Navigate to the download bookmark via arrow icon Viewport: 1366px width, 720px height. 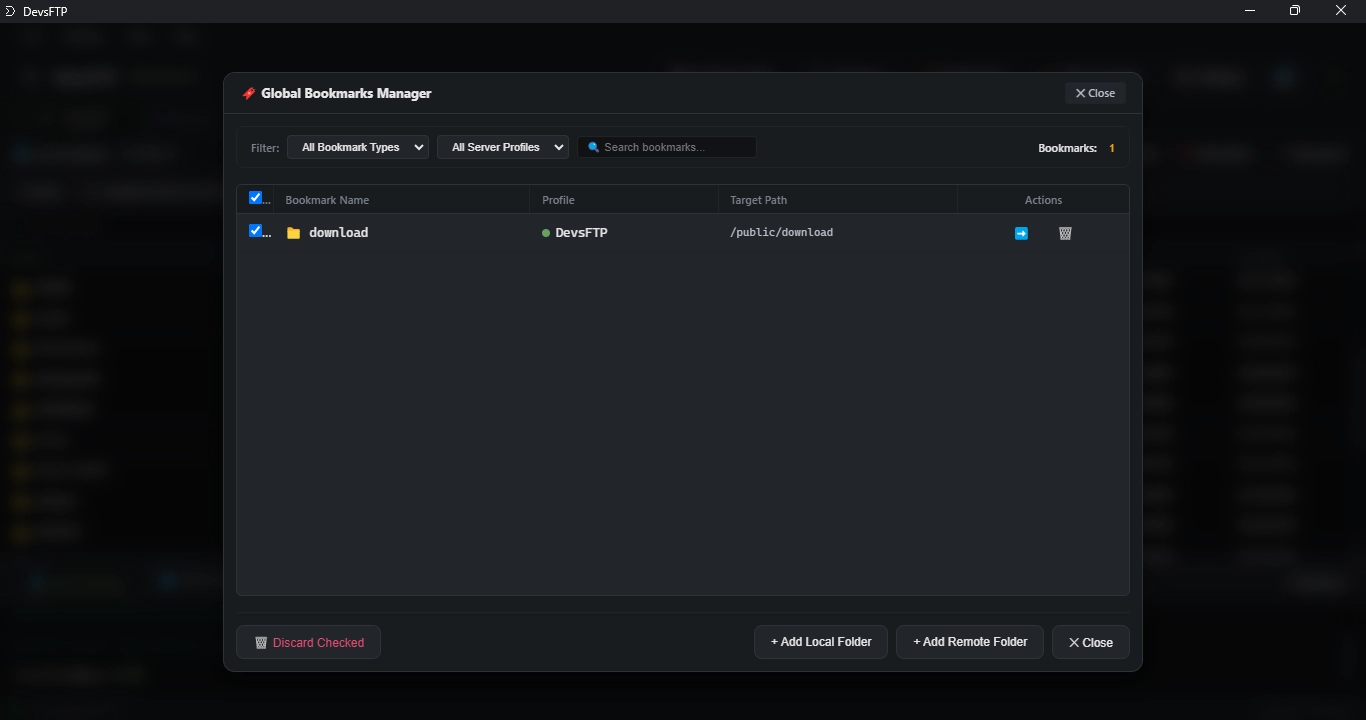pos(1021,233)
